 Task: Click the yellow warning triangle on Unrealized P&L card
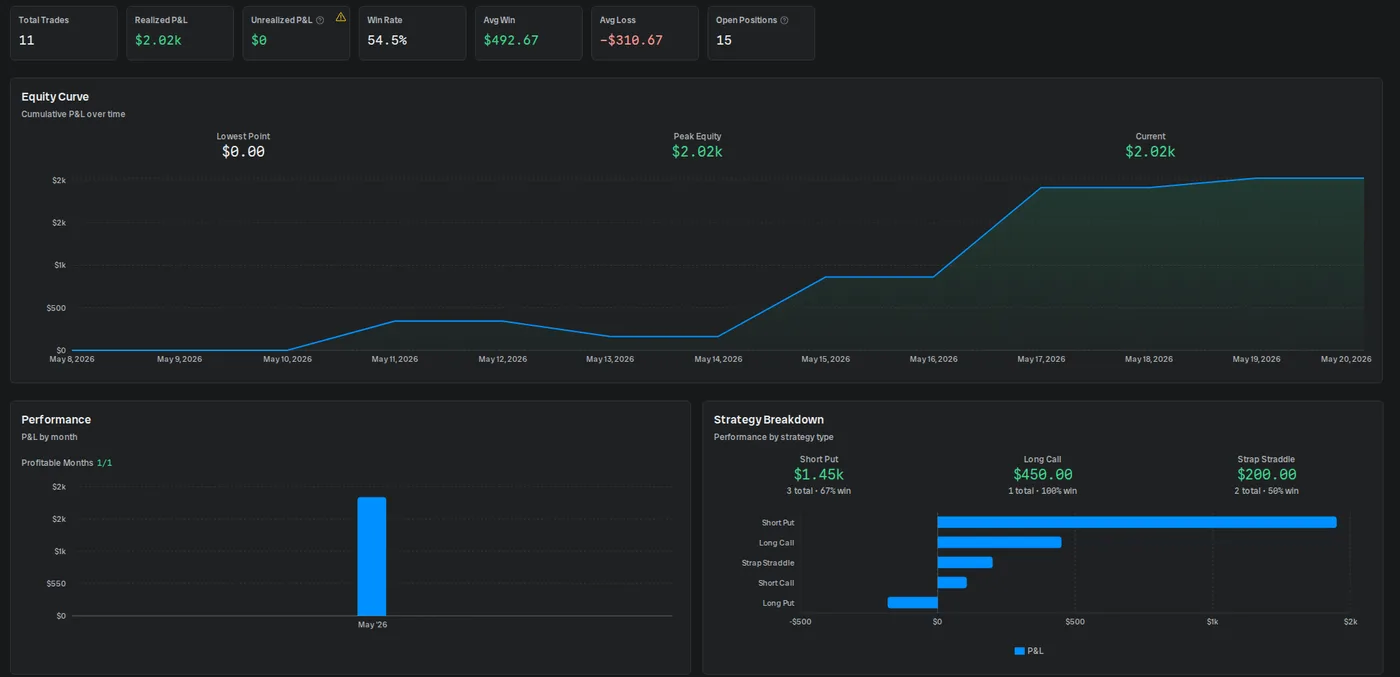[x=341, y=17]
